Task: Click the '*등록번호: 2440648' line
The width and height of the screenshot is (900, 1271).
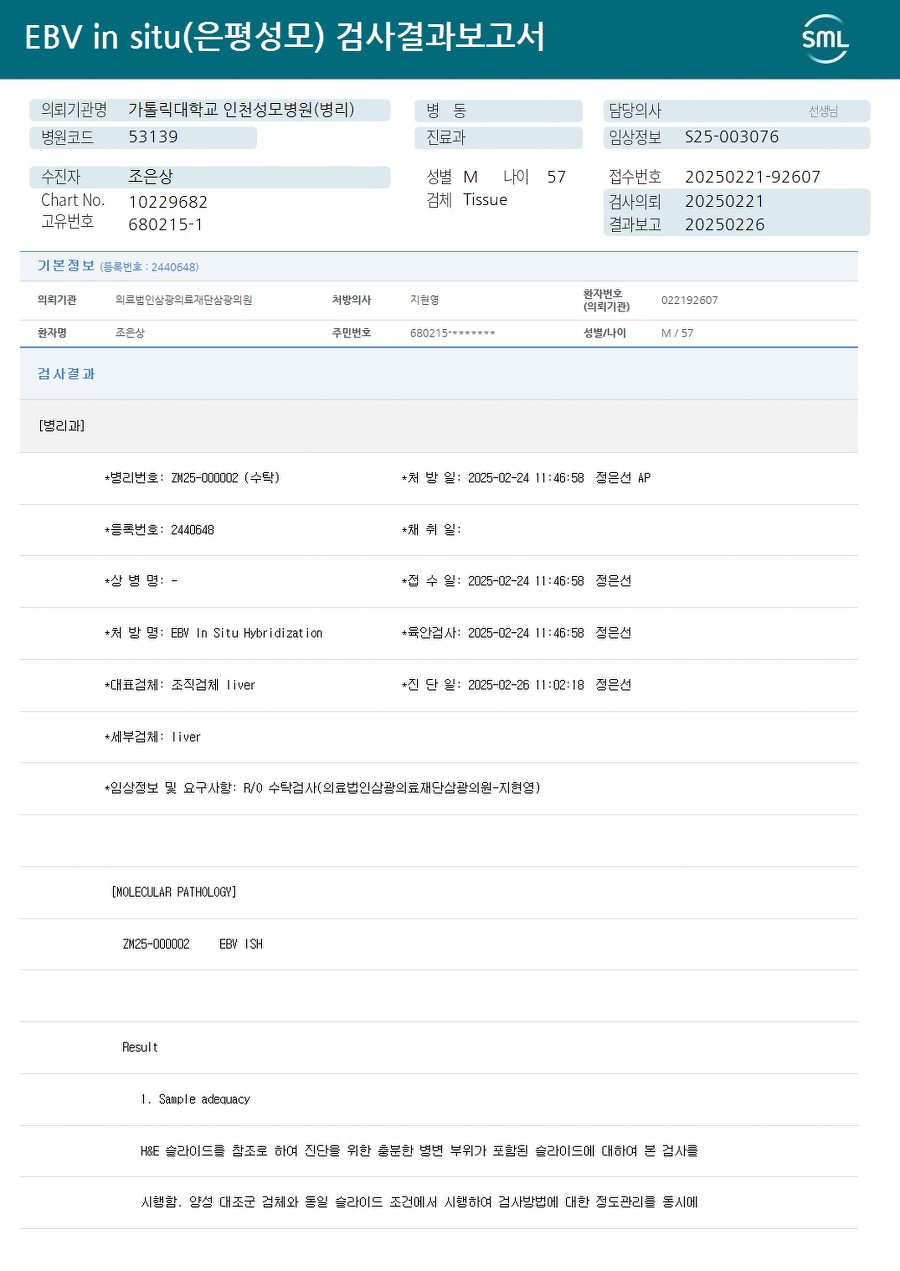Action: pyautogui.click(x=159, y=530)
